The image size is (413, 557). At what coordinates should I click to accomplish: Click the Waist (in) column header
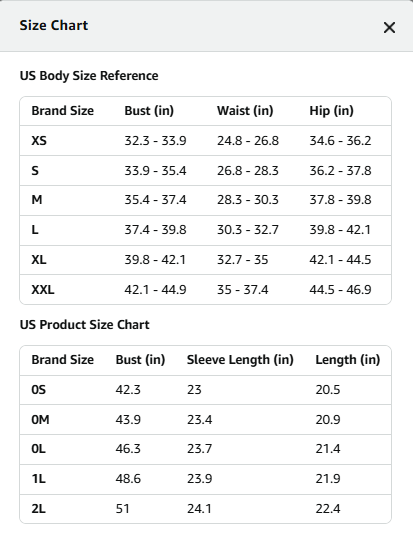coord(245,111)
